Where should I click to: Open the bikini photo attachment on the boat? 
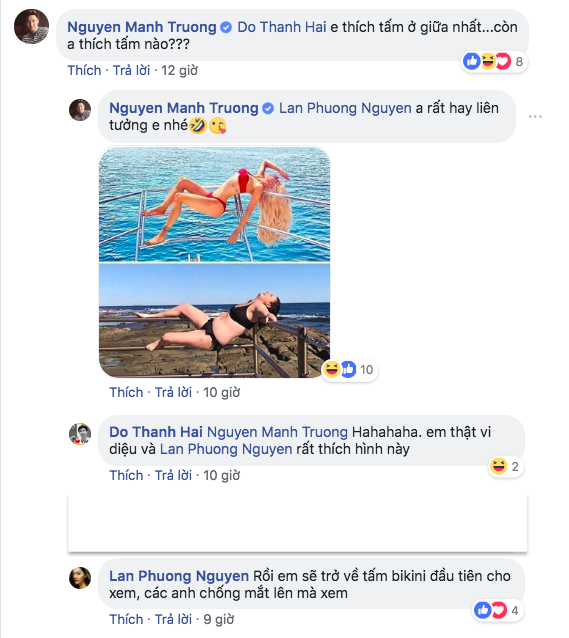[214, 204]
